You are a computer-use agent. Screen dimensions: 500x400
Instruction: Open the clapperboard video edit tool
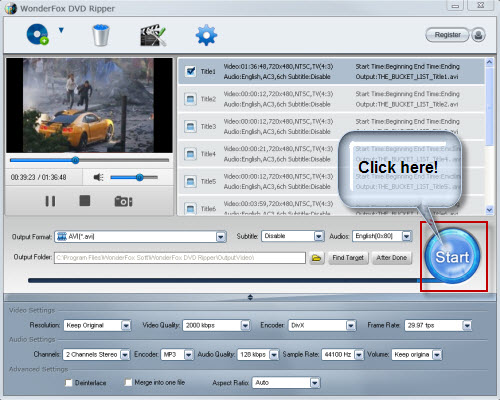coord(153,35)
